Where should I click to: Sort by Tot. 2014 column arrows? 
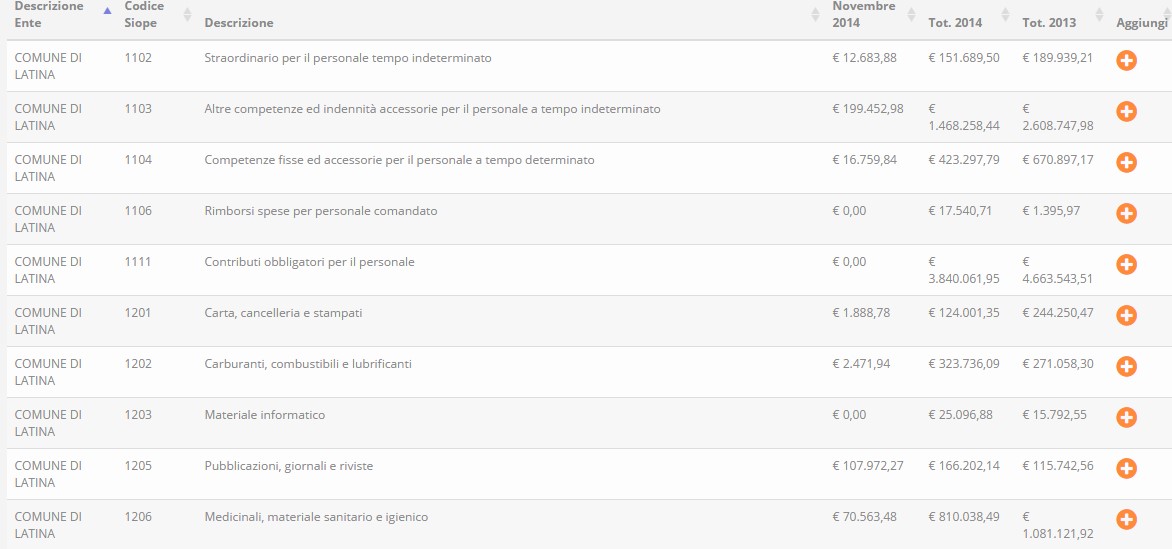click(1005, 13)
